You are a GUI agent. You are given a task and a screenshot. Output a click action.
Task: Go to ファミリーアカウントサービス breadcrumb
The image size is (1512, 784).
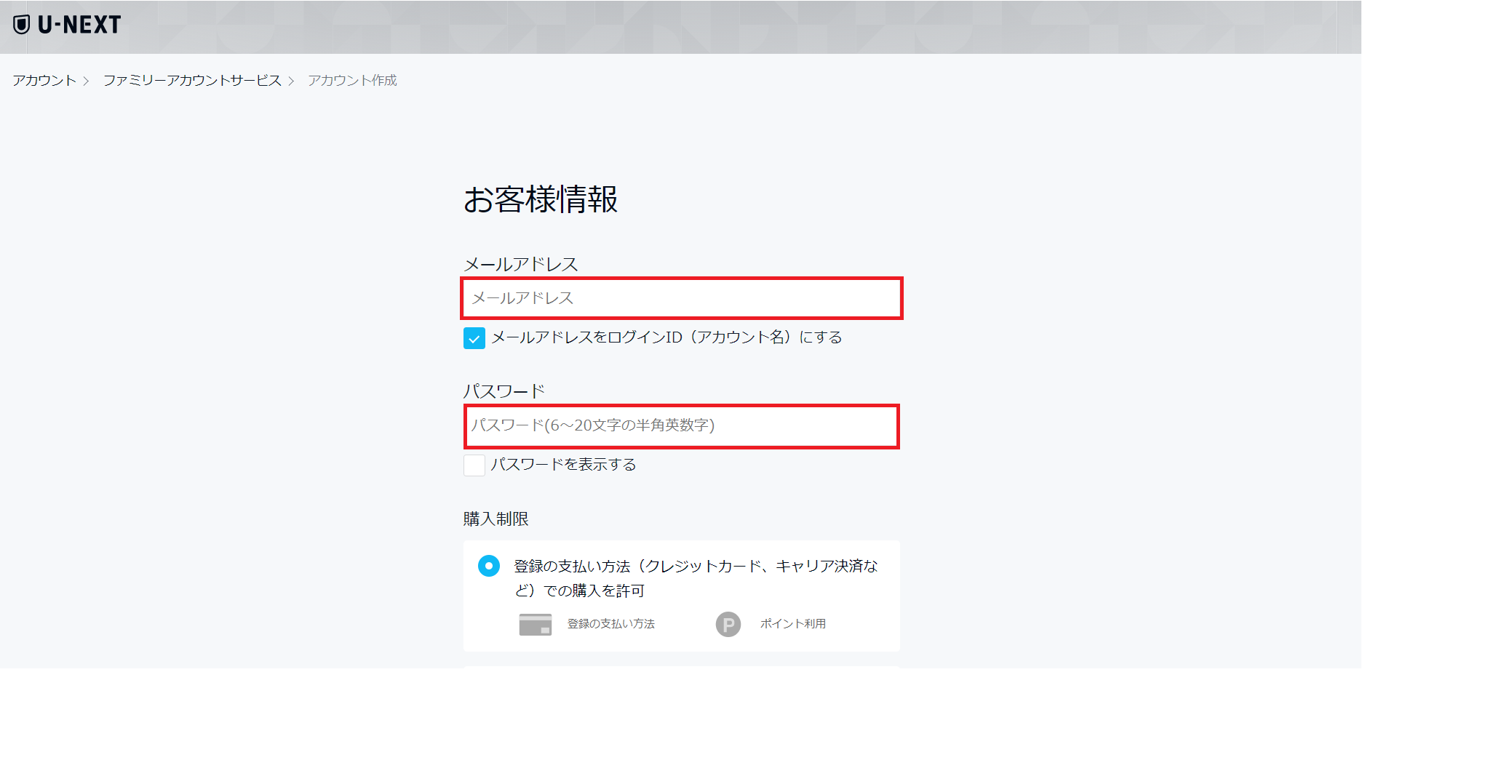click(x=192, y=80)
